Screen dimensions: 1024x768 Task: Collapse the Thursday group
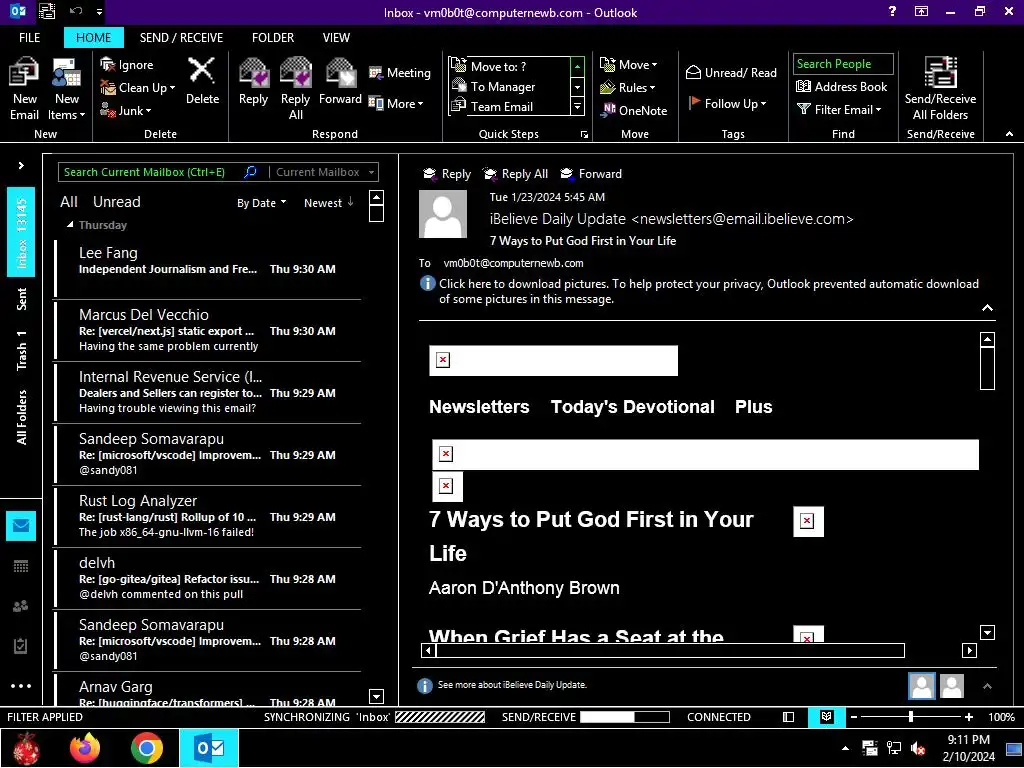pos(70,225)
